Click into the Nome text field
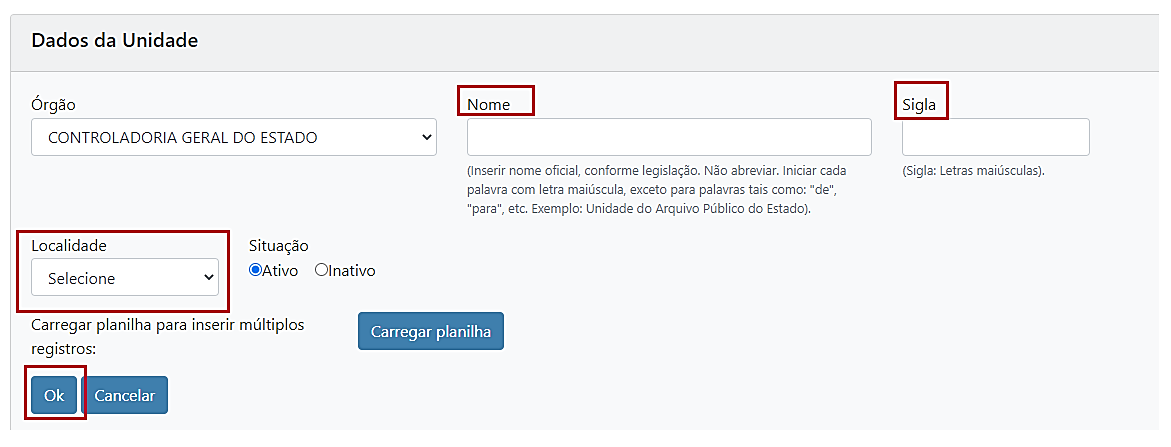This screenshot has width=1171, height=447. [668, 137]
